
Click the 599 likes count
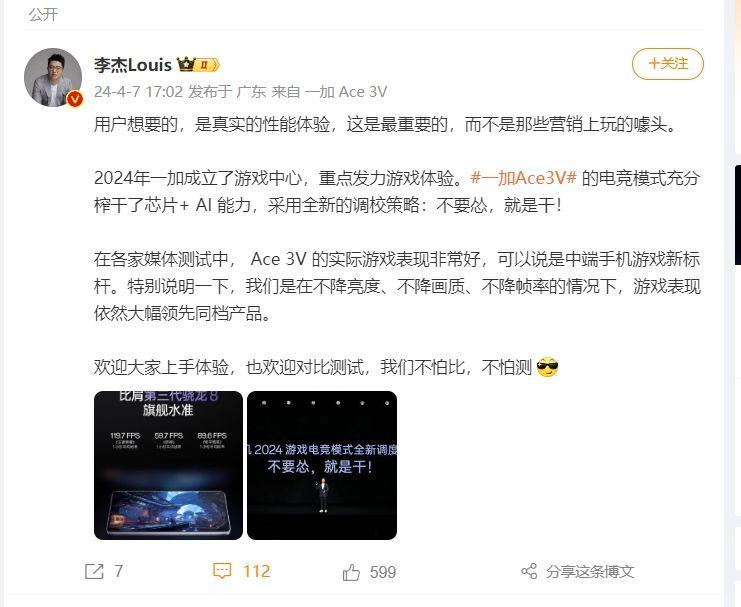point(383,572)
